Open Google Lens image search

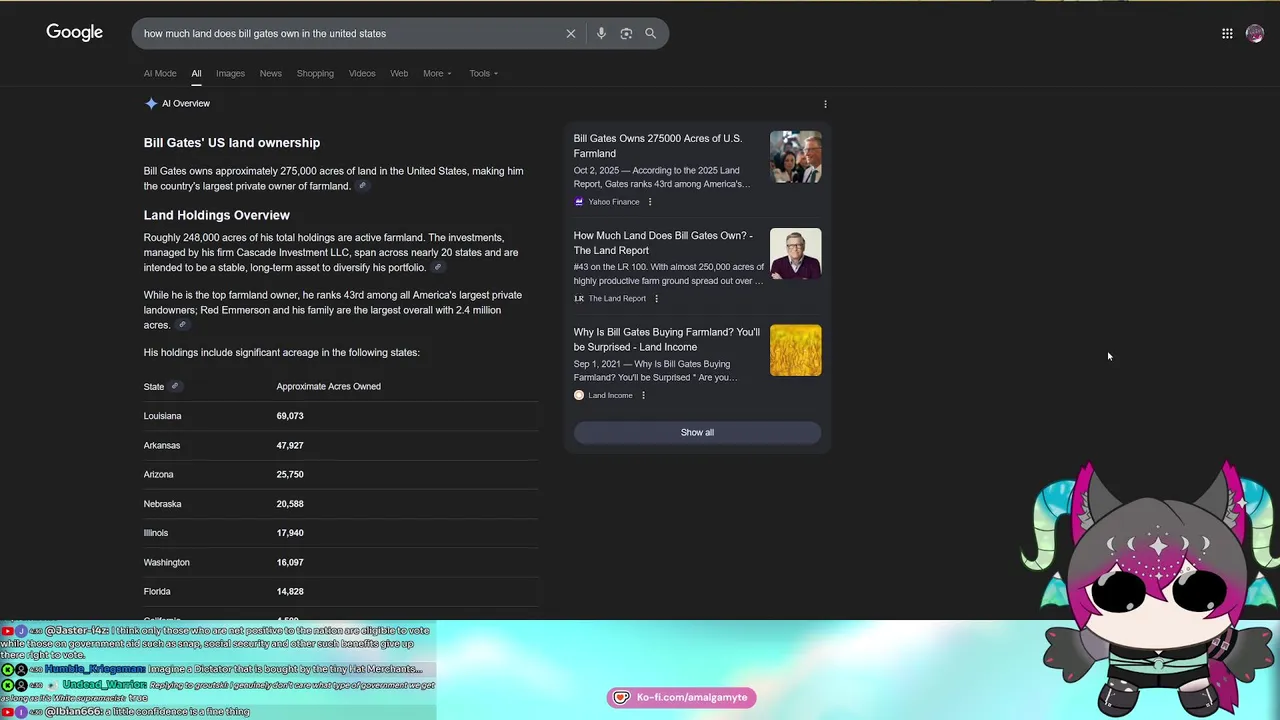click(x=626, y=33)
